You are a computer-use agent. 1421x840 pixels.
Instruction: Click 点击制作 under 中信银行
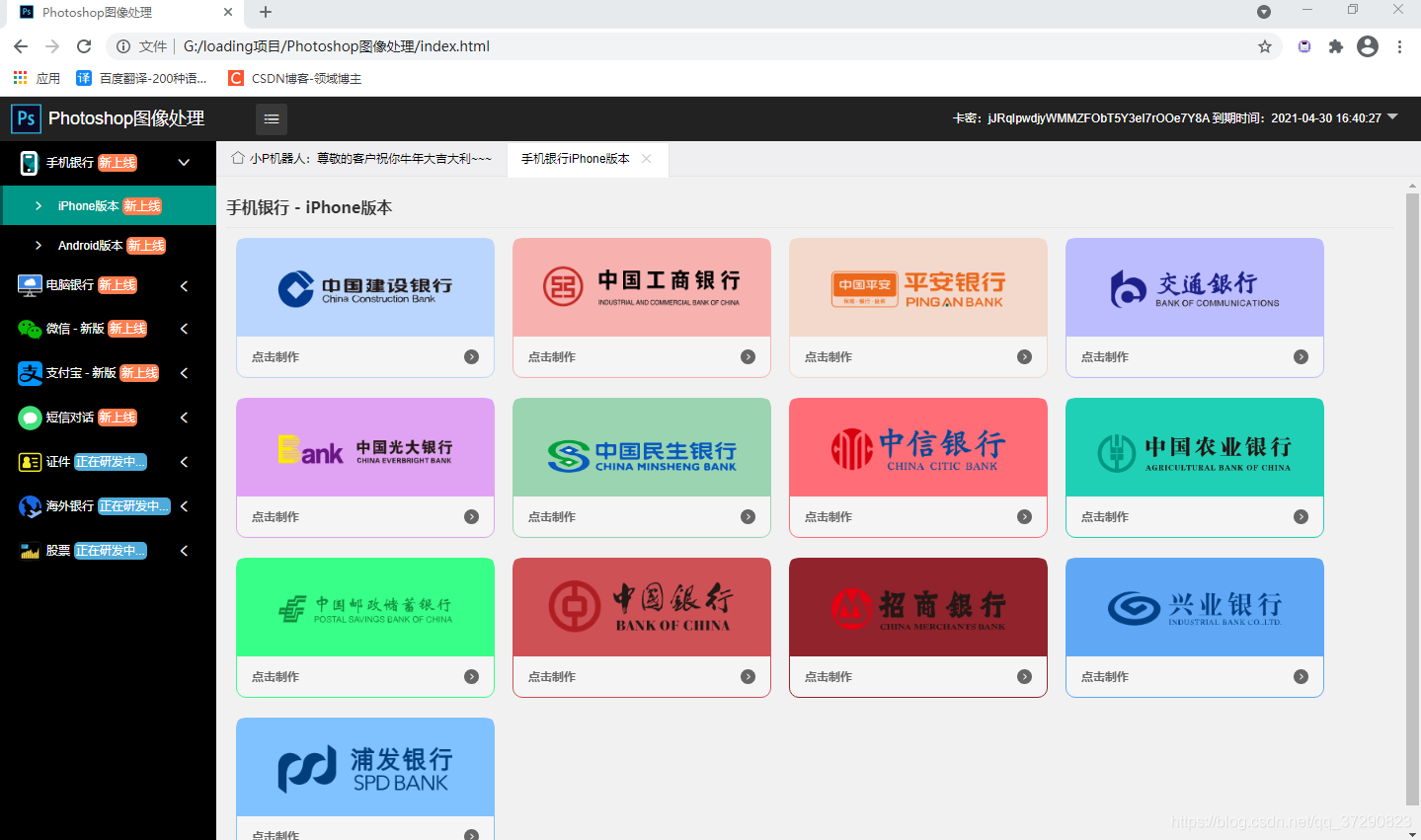pyautogui.click(x=829, y=517)
